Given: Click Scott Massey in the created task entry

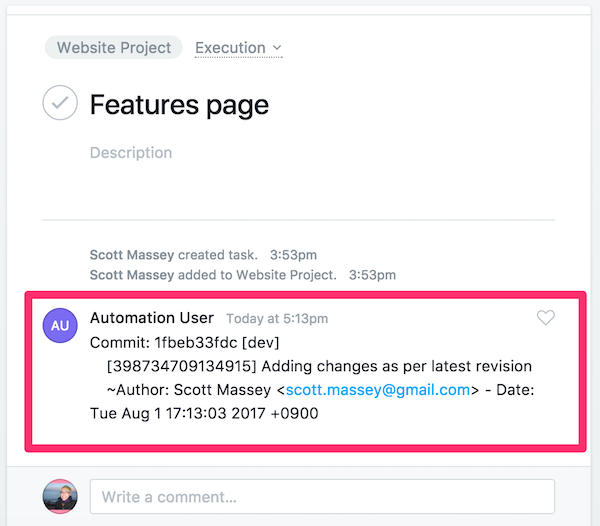Looking at the screenshot, I should (x=132, y=255).
